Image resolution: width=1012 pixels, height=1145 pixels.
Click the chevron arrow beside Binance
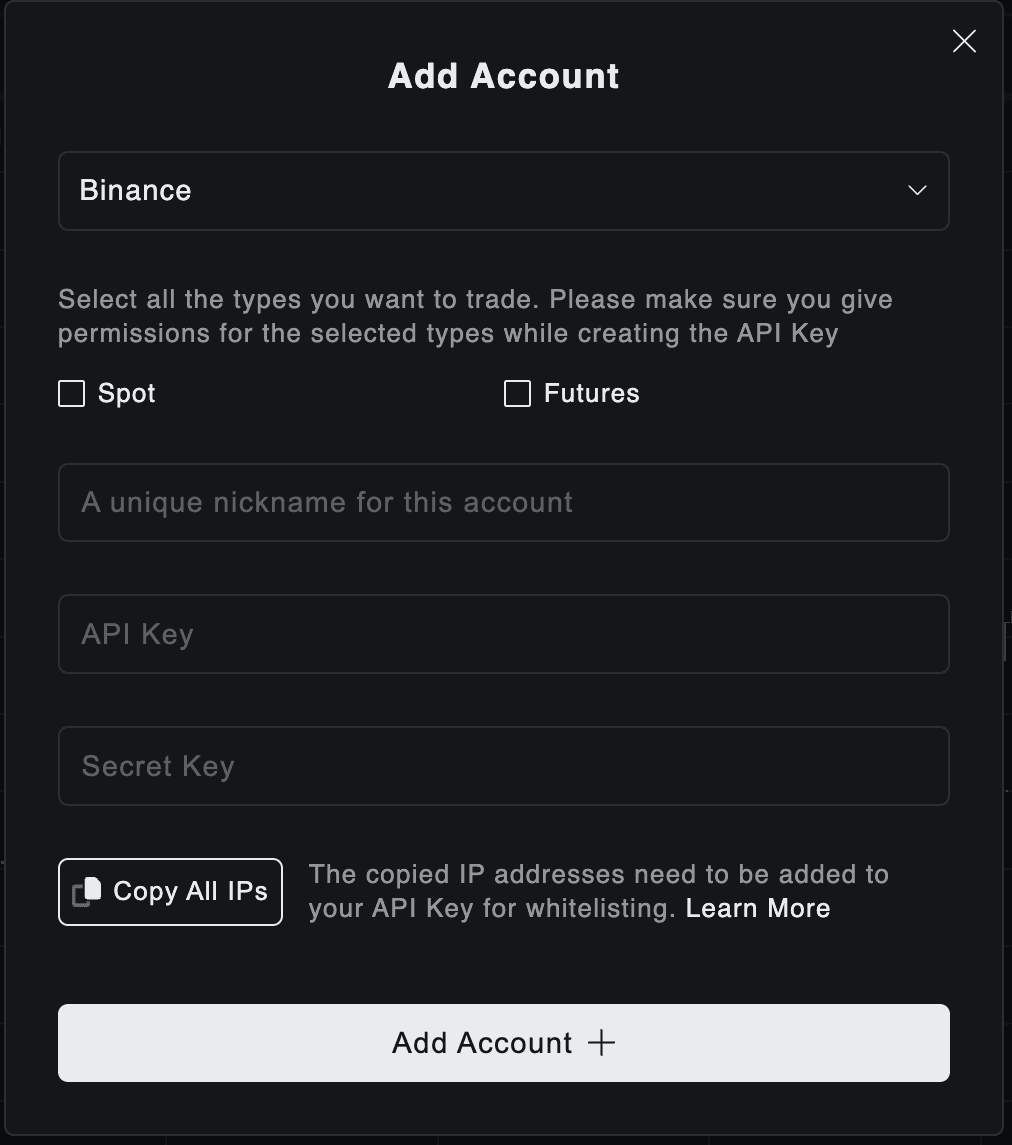(x=917, y=191)
